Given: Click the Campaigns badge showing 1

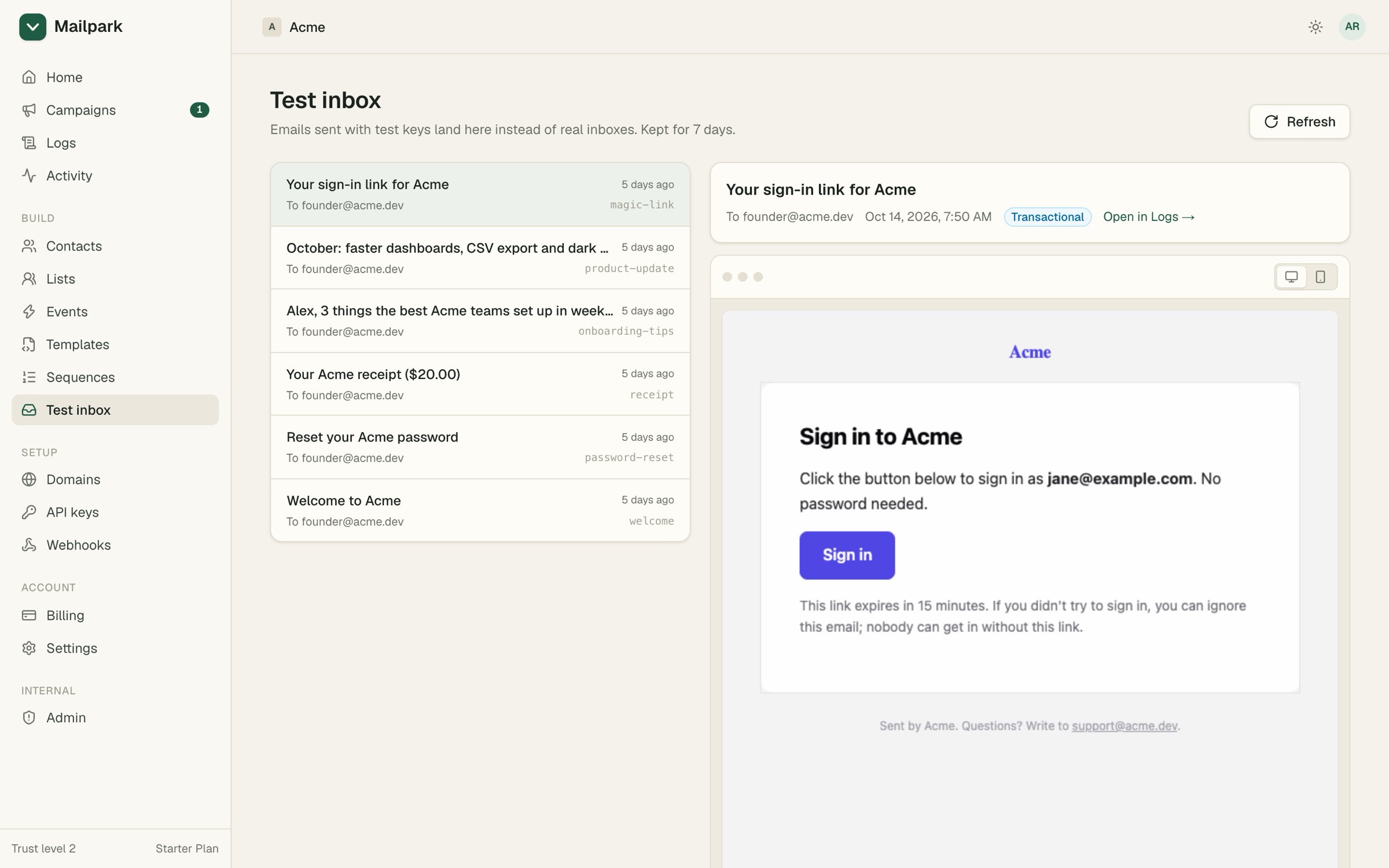Looking at the screenshot, I should pos(199,110).
